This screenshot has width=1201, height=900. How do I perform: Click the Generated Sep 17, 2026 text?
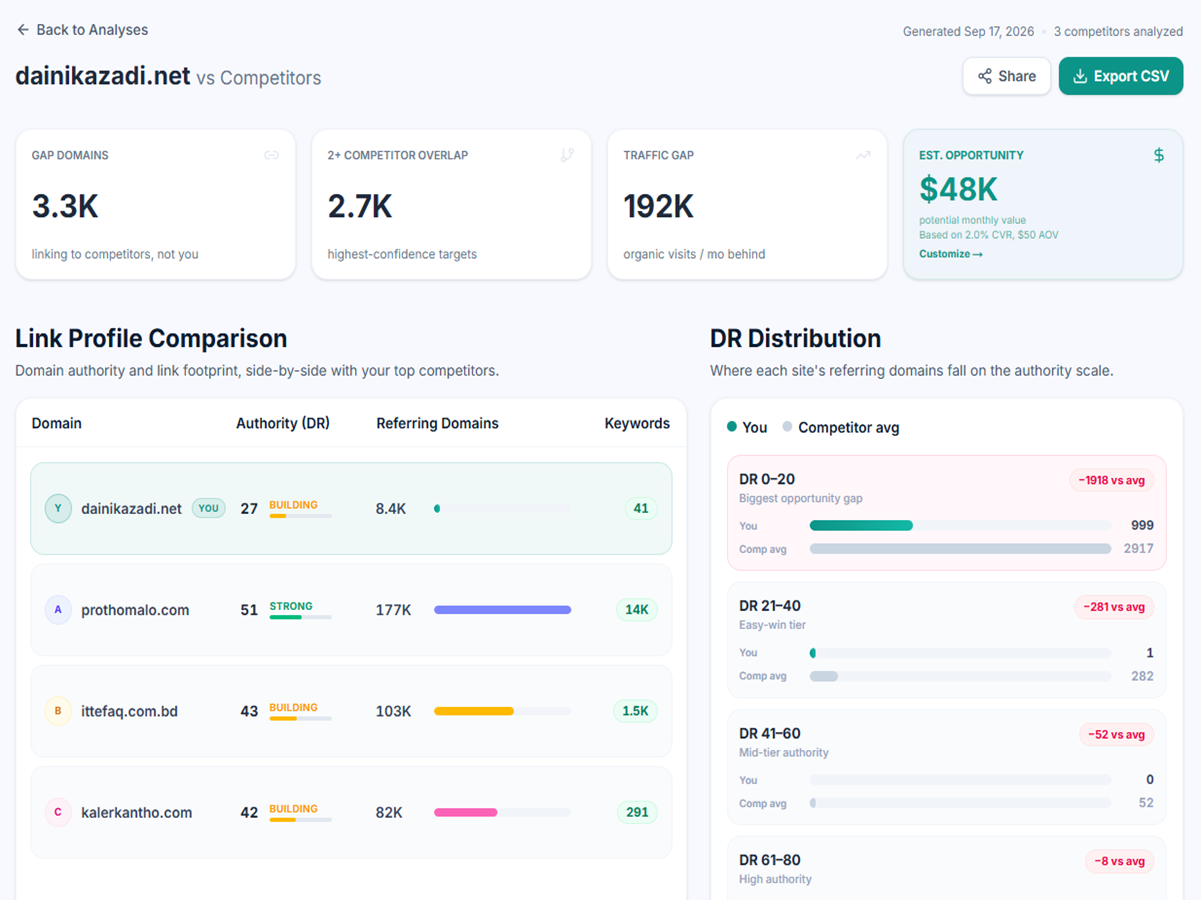968,31
